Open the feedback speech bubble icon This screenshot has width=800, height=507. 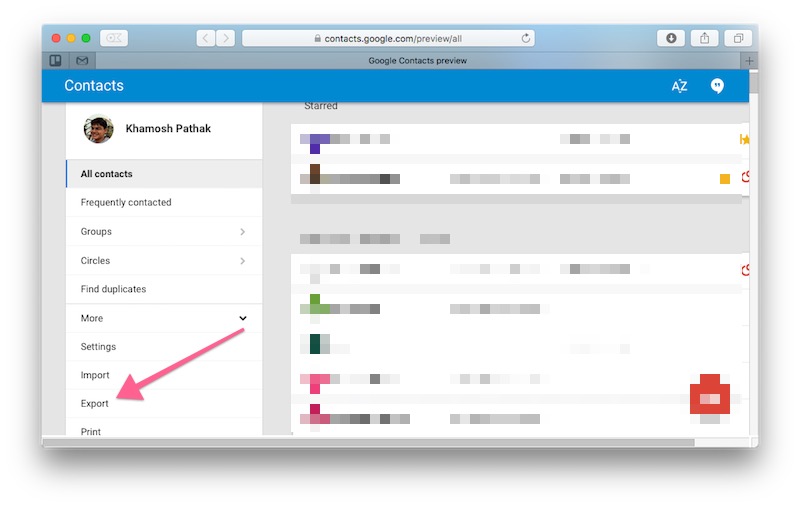717,86
